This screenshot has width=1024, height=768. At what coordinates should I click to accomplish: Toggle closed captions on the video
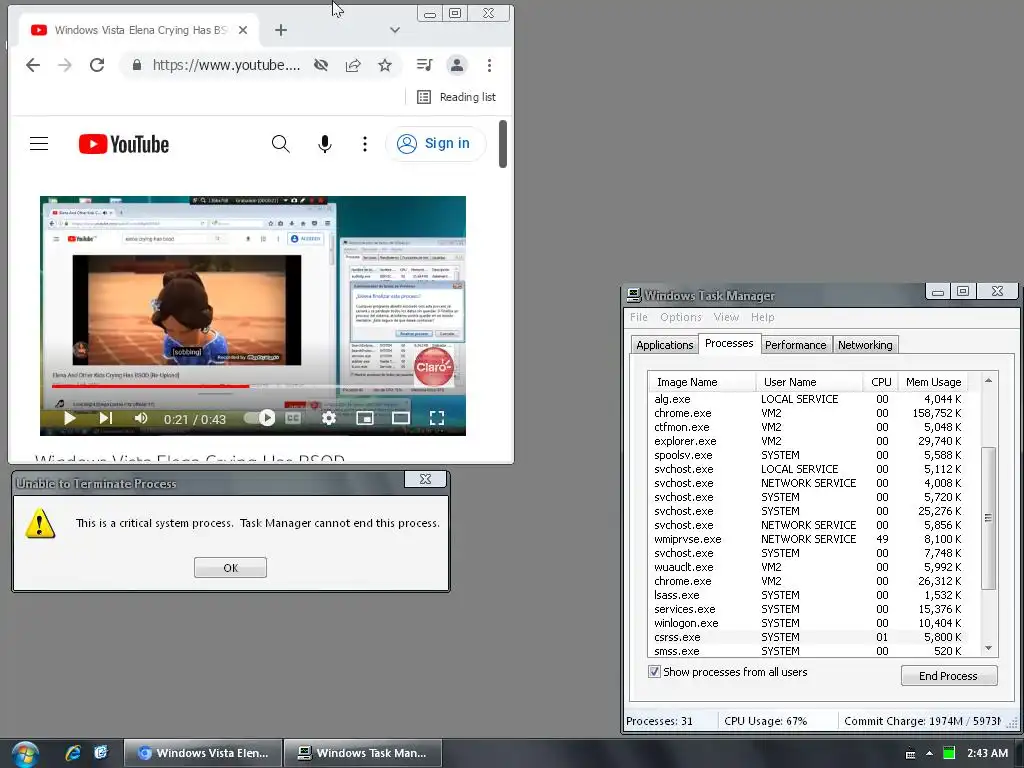coord(293,418)
